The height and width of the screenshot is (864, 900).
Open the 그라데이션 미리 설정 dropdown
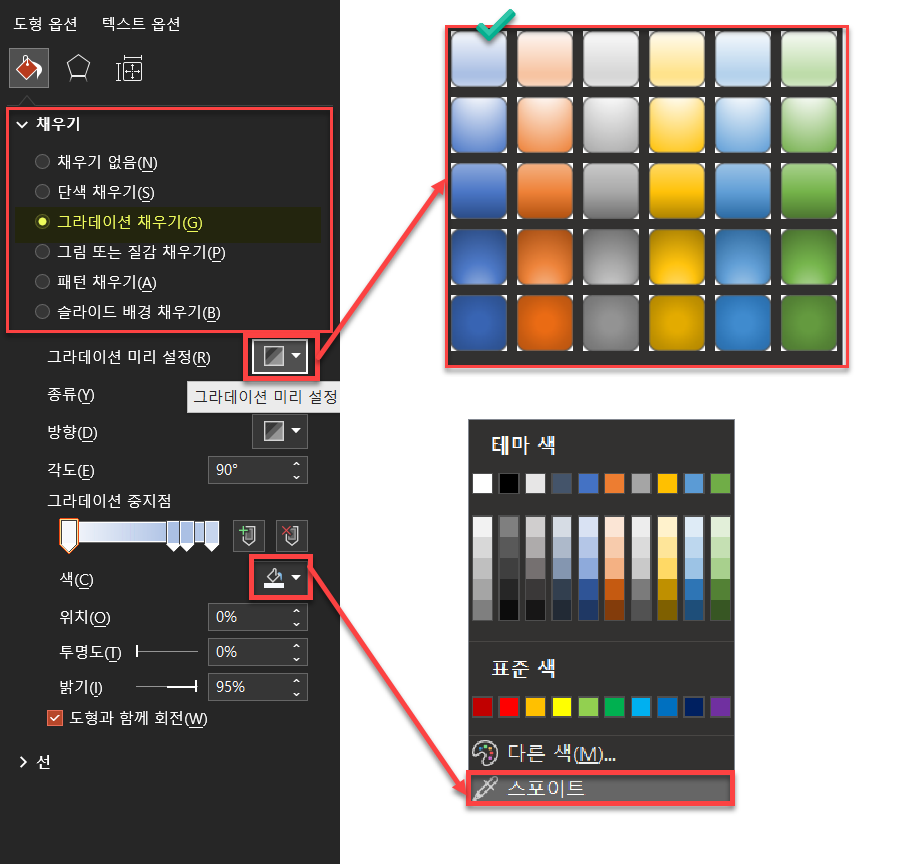point(279,356)
